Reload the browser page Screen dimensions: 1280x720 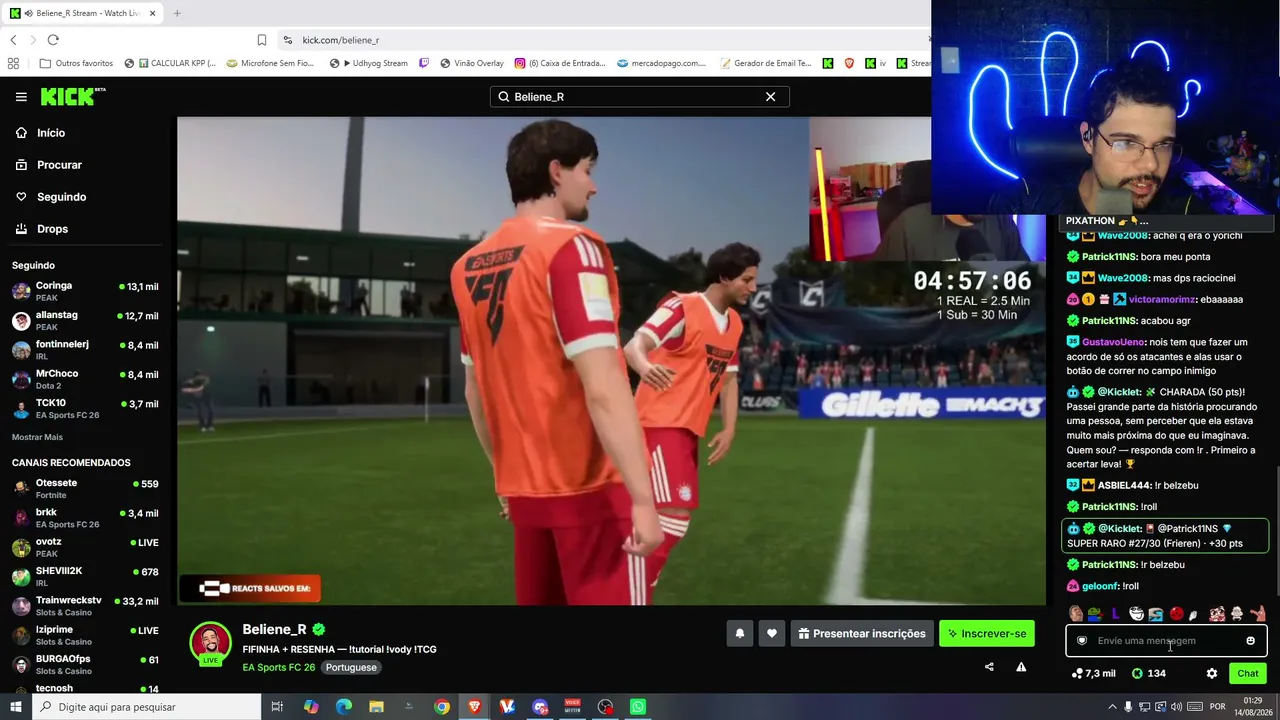(53, 40)
